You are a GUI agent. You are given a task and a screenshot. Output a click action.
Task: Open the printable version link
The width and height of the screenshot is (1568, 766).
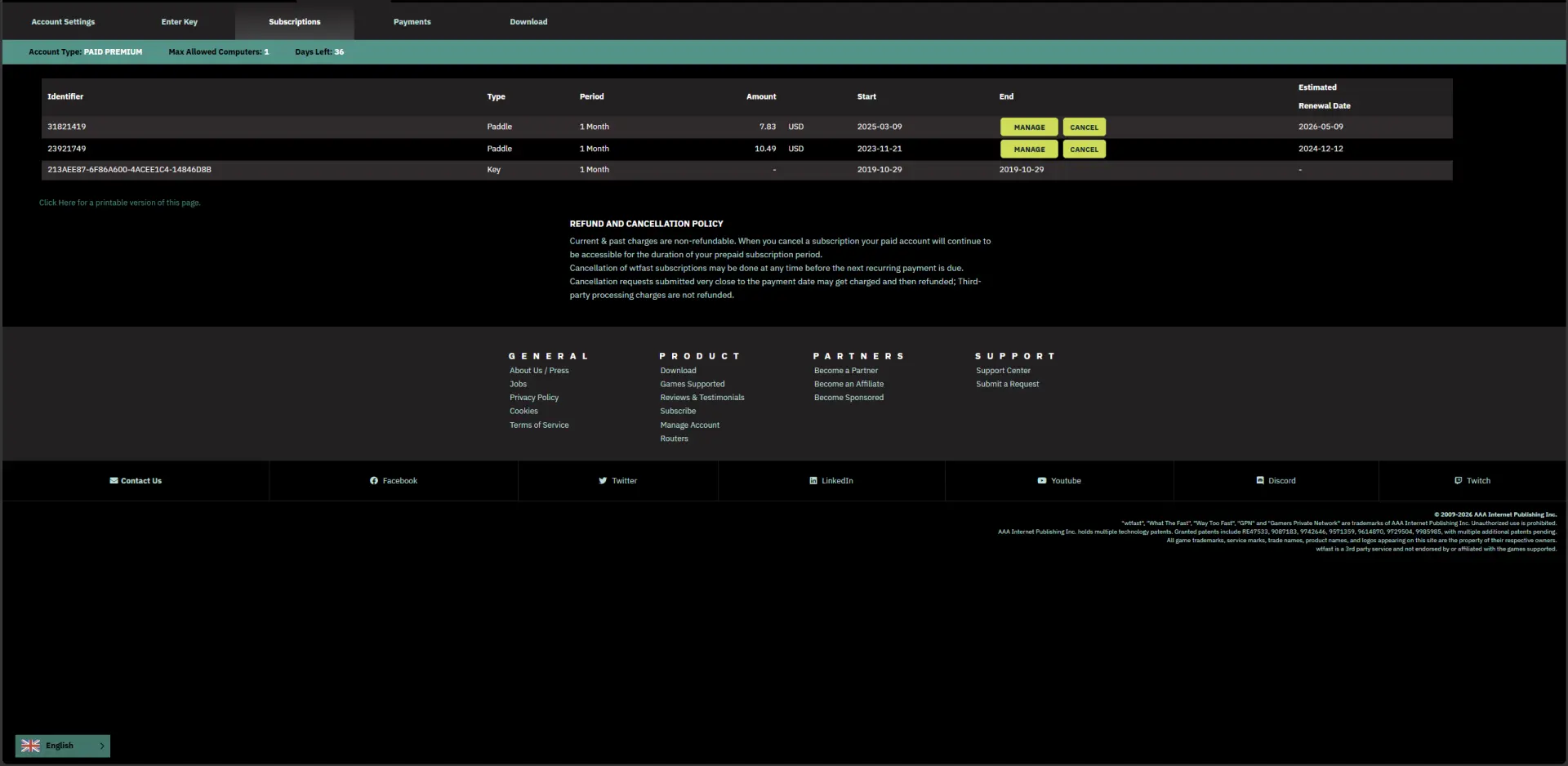click(x=120, y=203)
